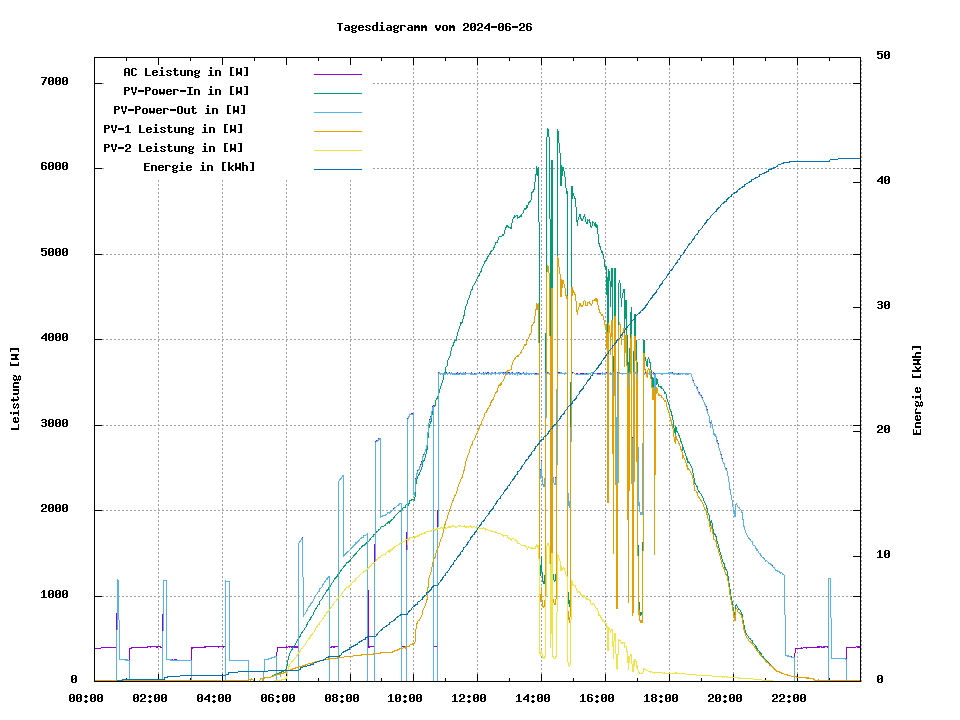Click the left axis title 'Leistung [W]'
The image size is (960, 720).
click(x=16, y=389)
